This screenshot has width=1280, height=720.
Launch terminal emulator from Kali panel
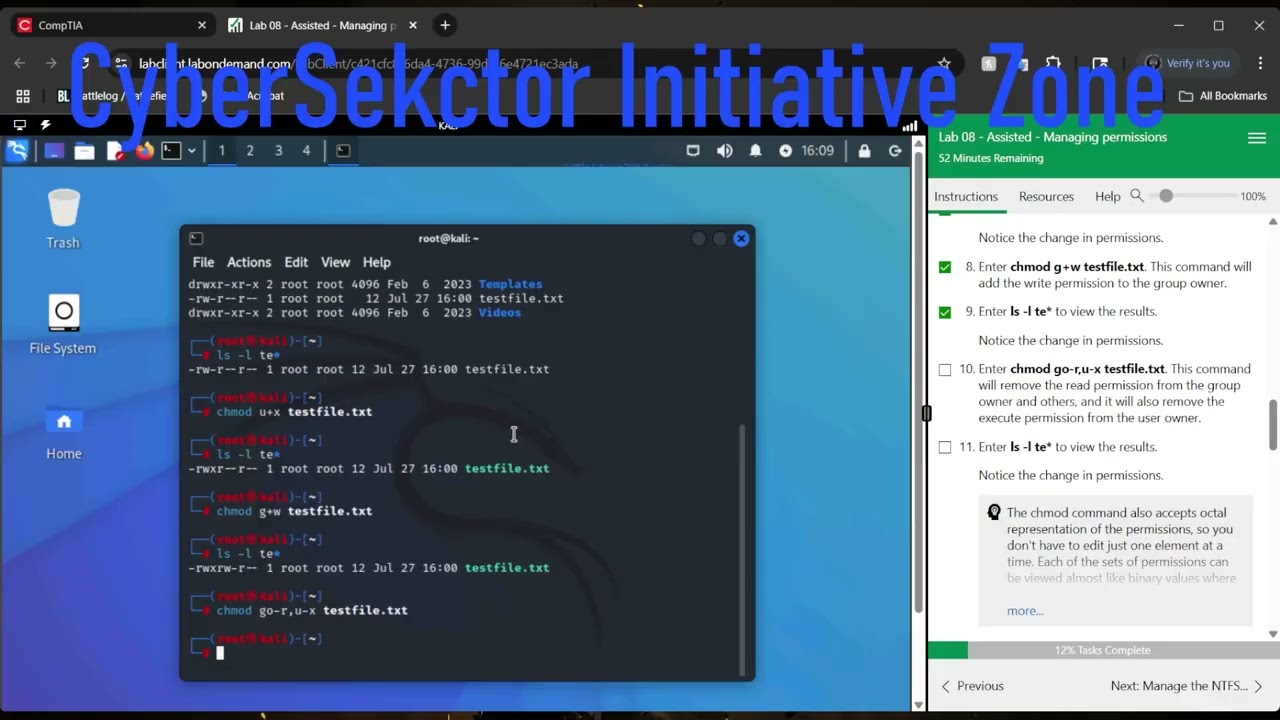click(172, 151)
